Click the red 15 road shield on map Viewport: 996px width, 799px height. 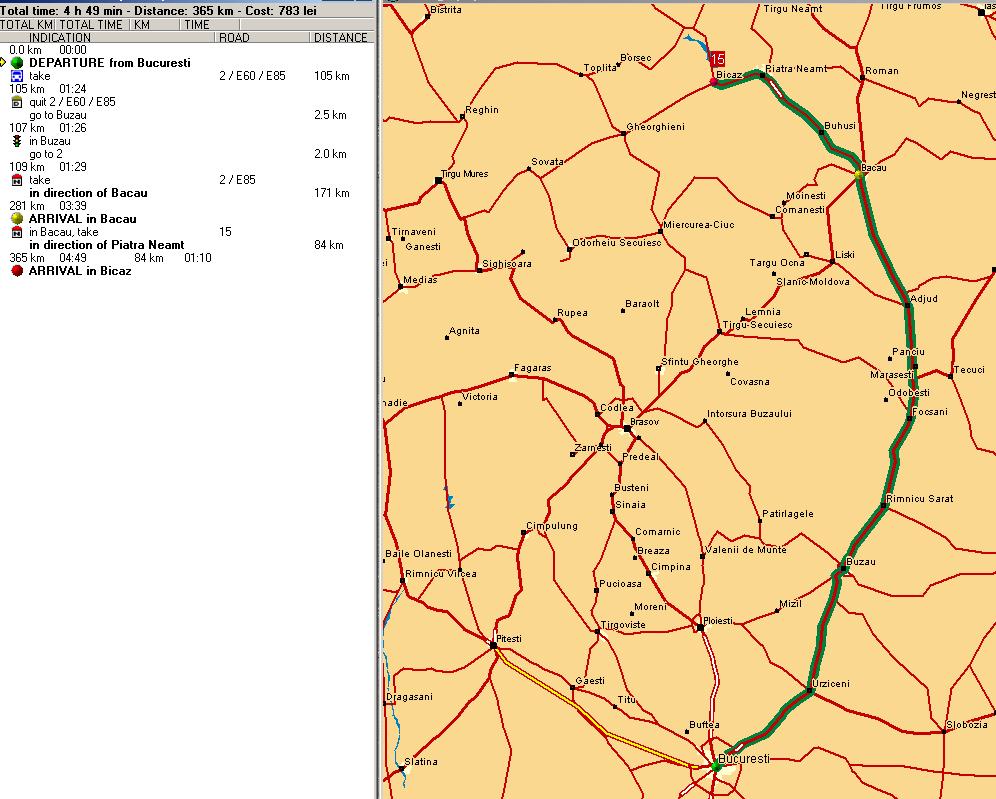(x=717, y=59)
